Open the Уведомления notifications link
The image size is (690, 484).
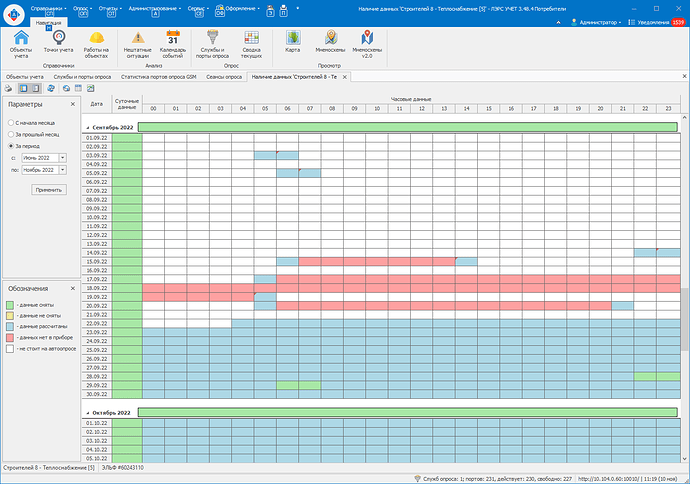653,22
